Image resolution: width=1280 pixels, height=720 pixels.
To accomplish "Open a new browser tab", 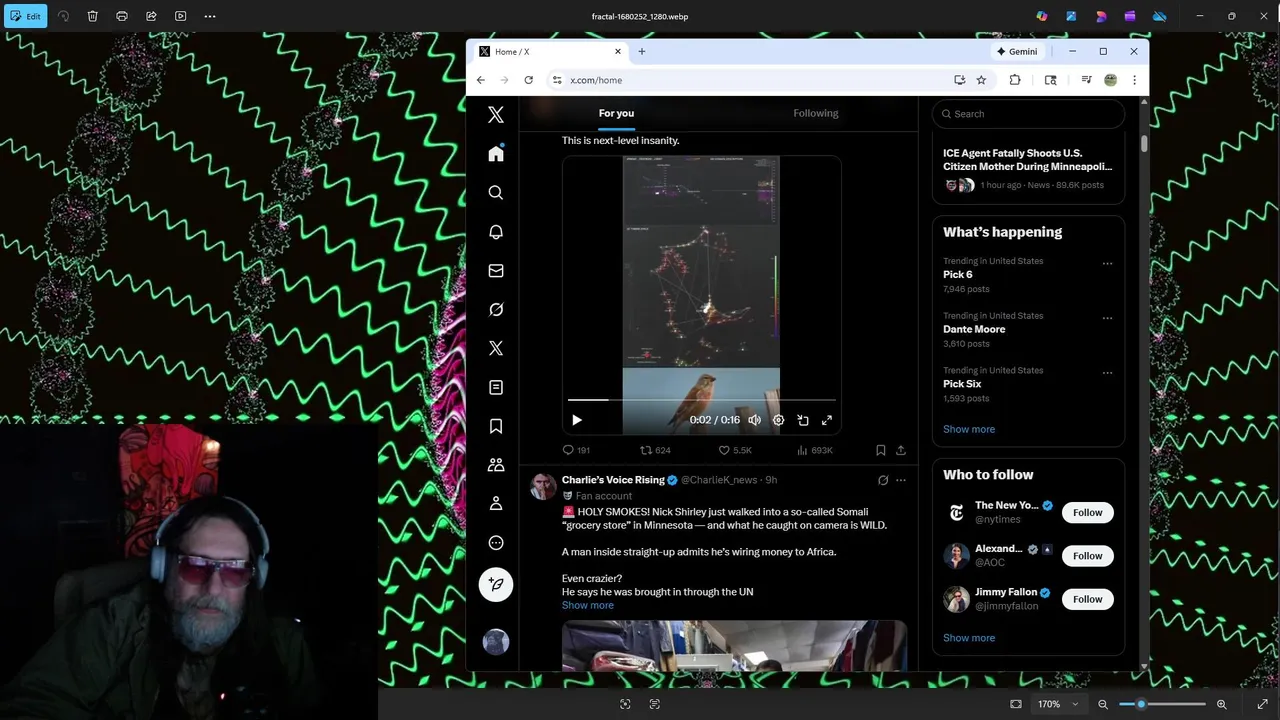I will pos(642,52).
